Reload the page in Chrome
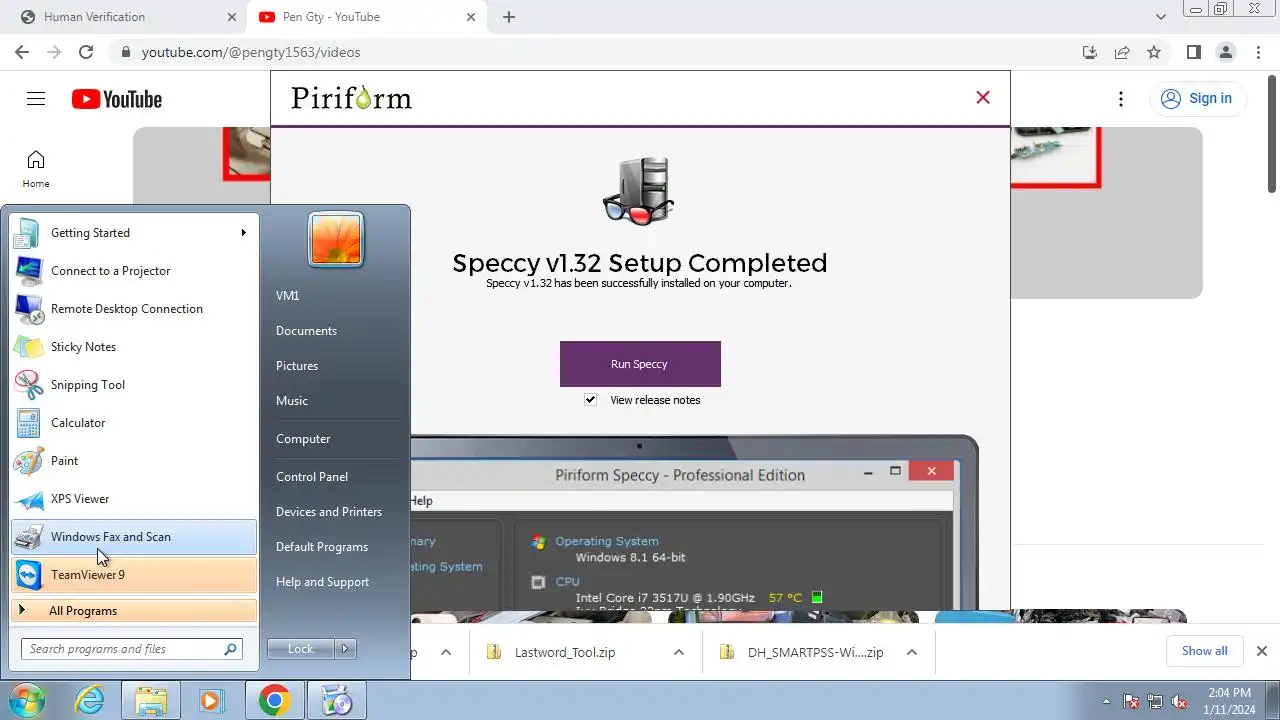The width and height of the screenshot is (1280, 720). (86, 52)
